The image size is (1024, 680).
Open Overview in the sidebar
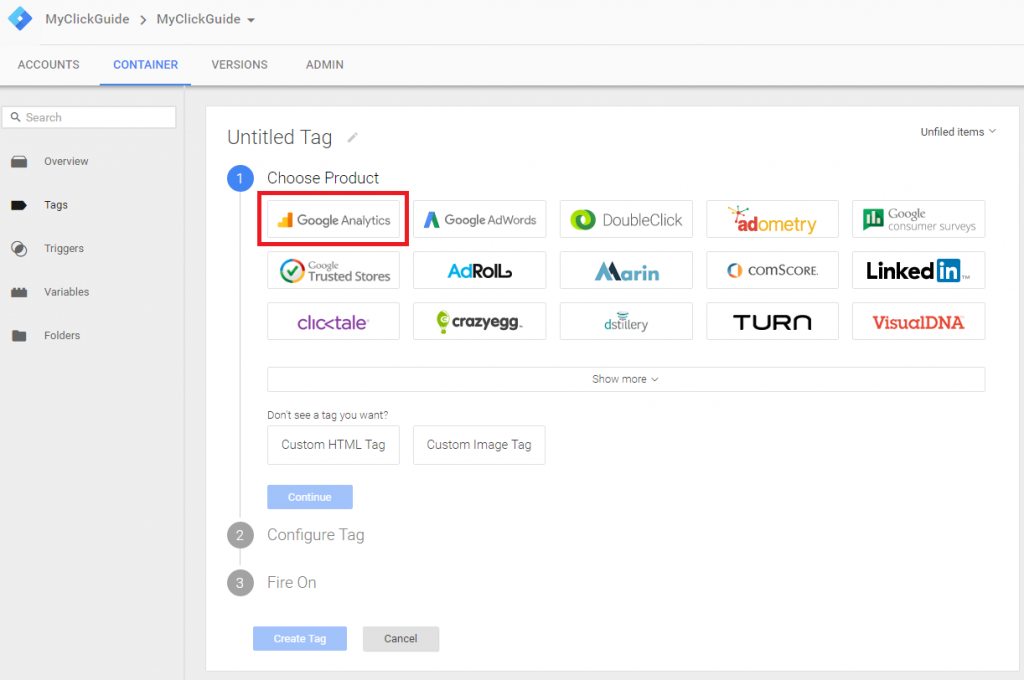pyautogui.click(x=66, y=161)
